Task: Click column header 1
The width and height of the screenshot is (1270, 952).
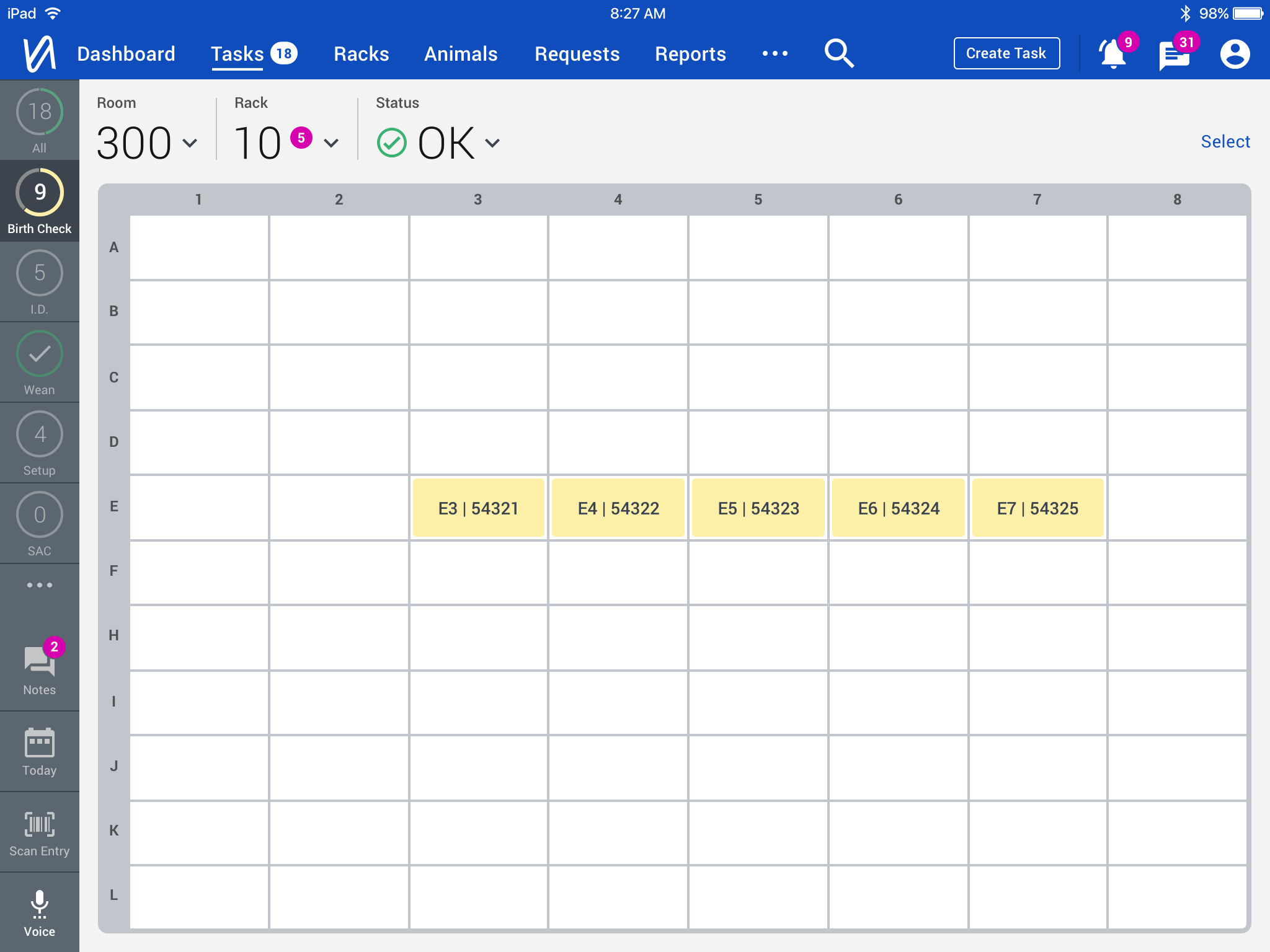Action: click(x=198, y=200)
